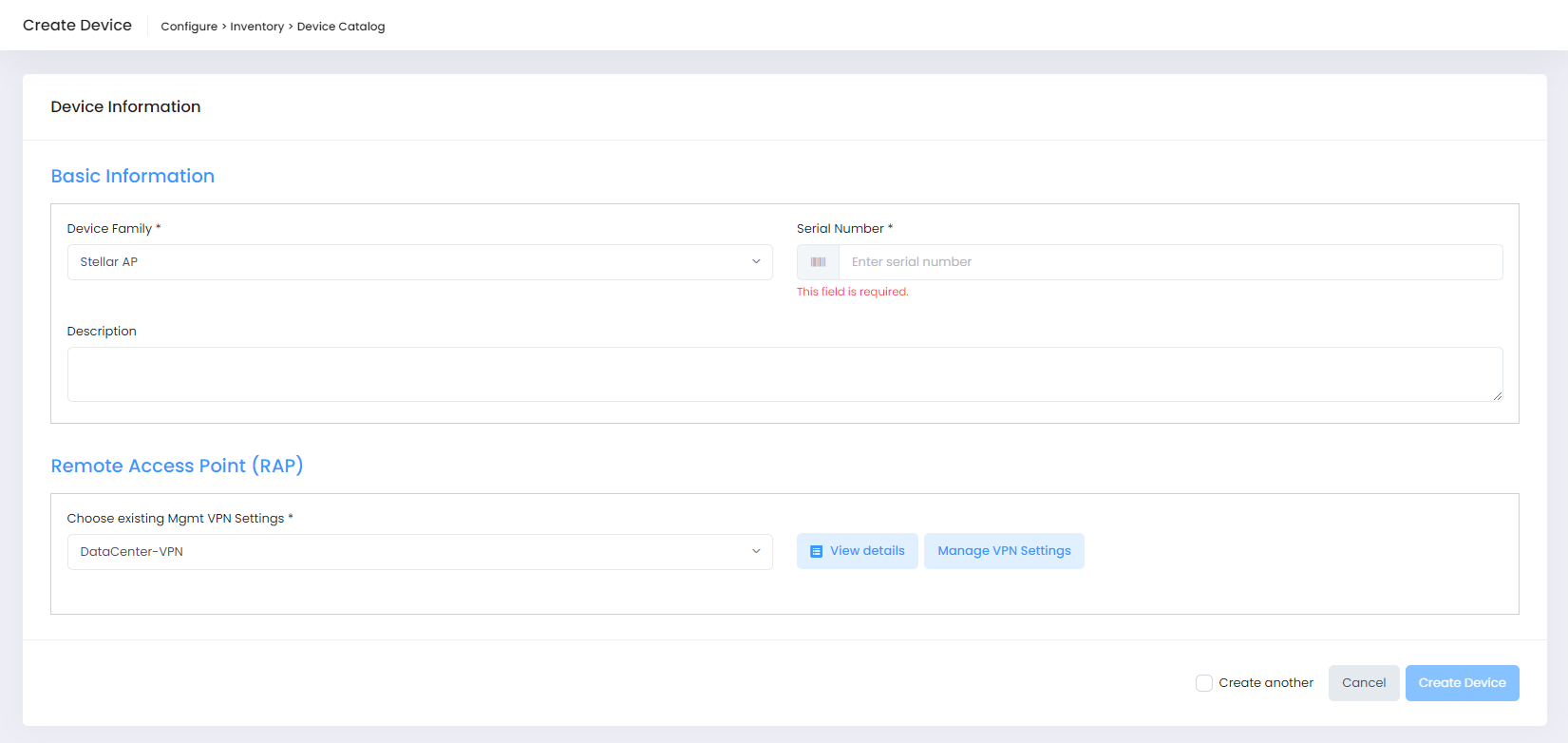Click the barcode scan icon beside Serial Number
Screen dimensions: 1568x743
click(x=818, y=262)
